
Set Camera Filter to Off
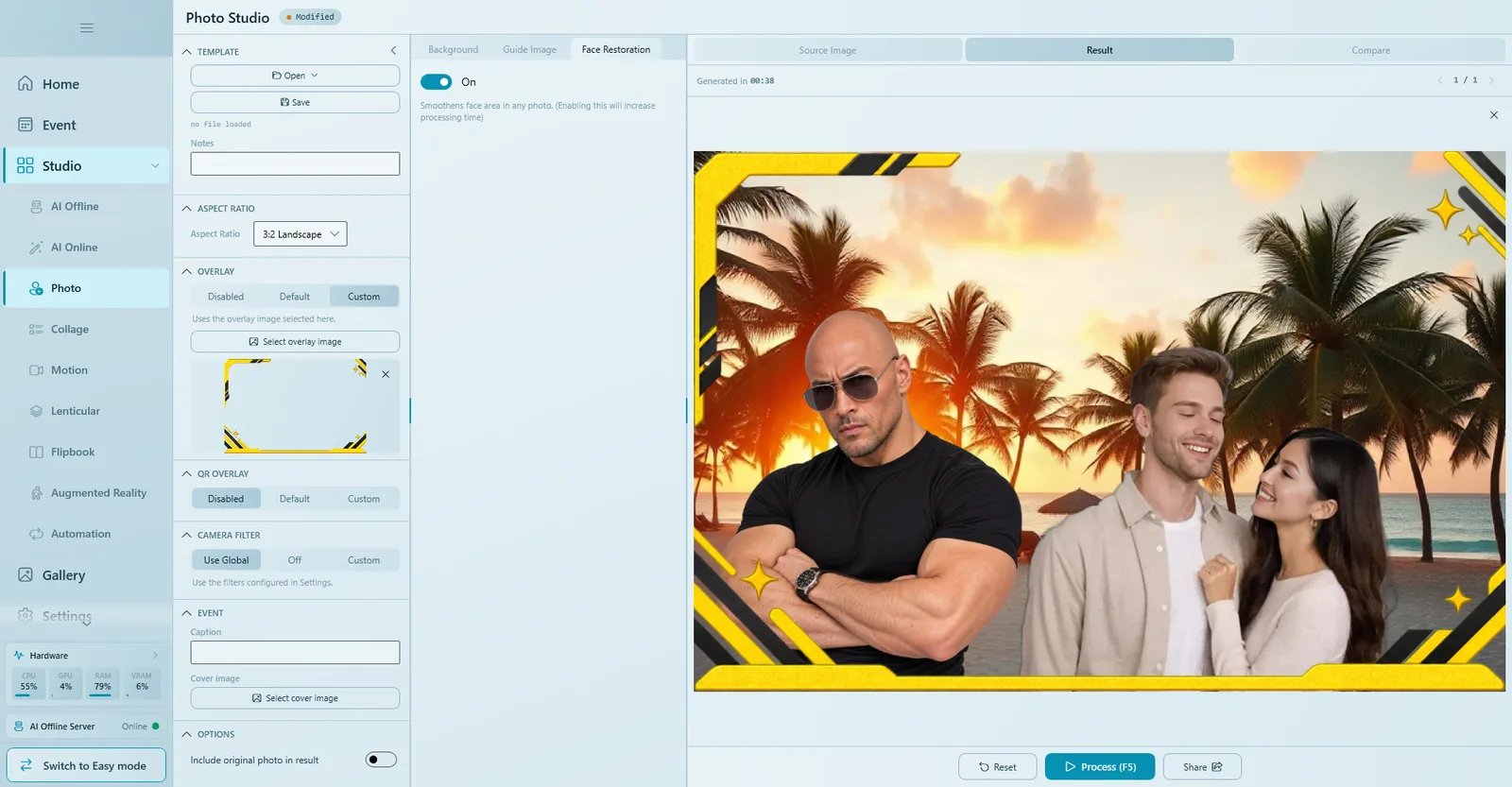click(x=295, y=560)
